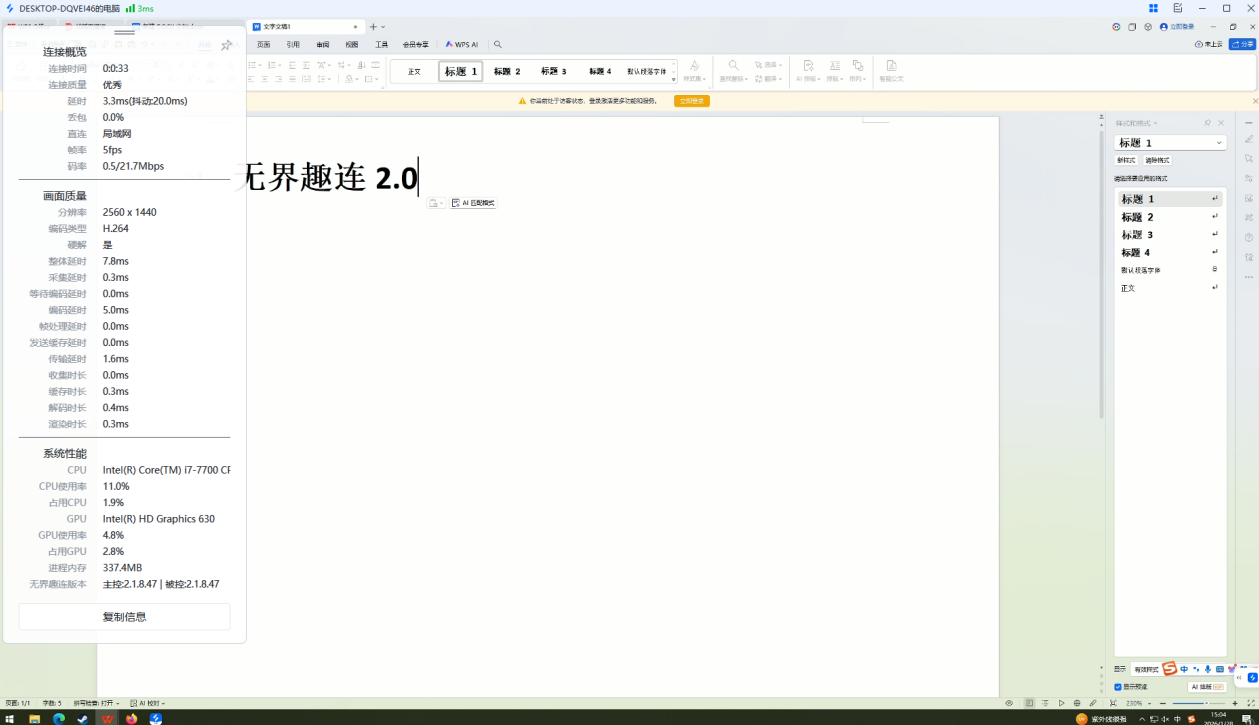The height and width of the screenshot is (725, 1259).
Task: Open the 样式集 dropdown
Action: 694,72
